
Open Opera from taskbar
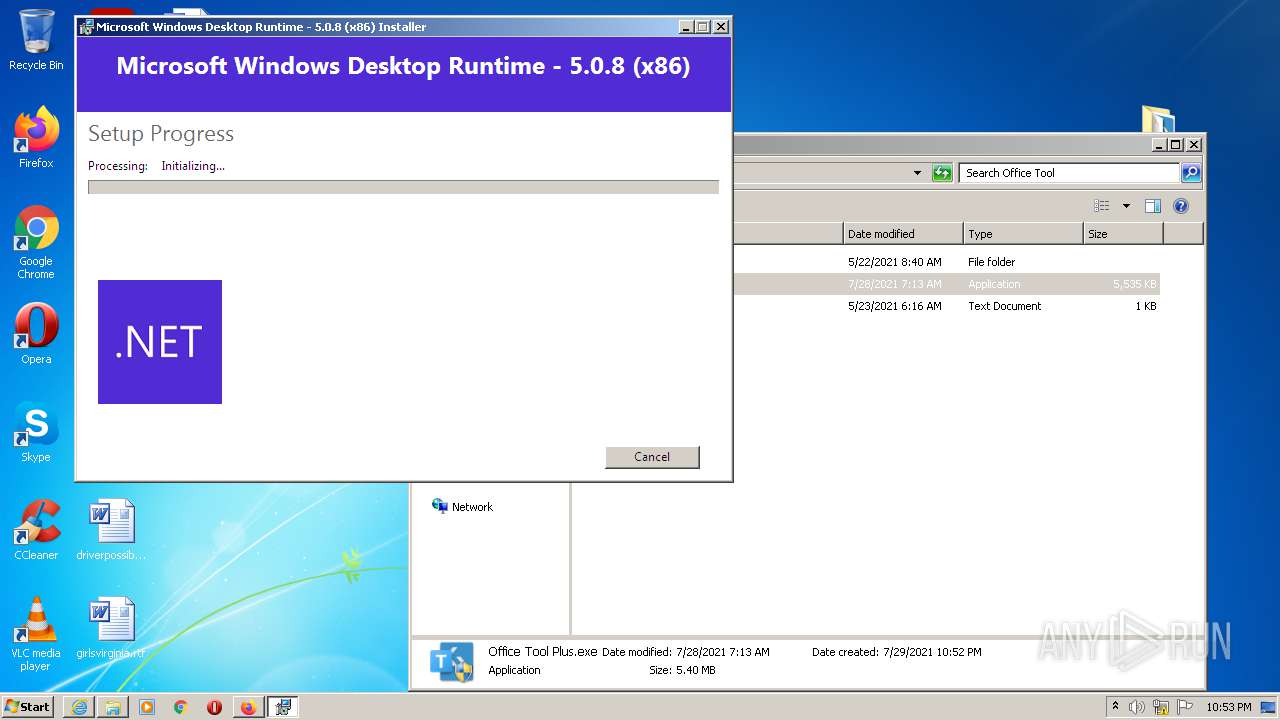(x=214, y=707)
